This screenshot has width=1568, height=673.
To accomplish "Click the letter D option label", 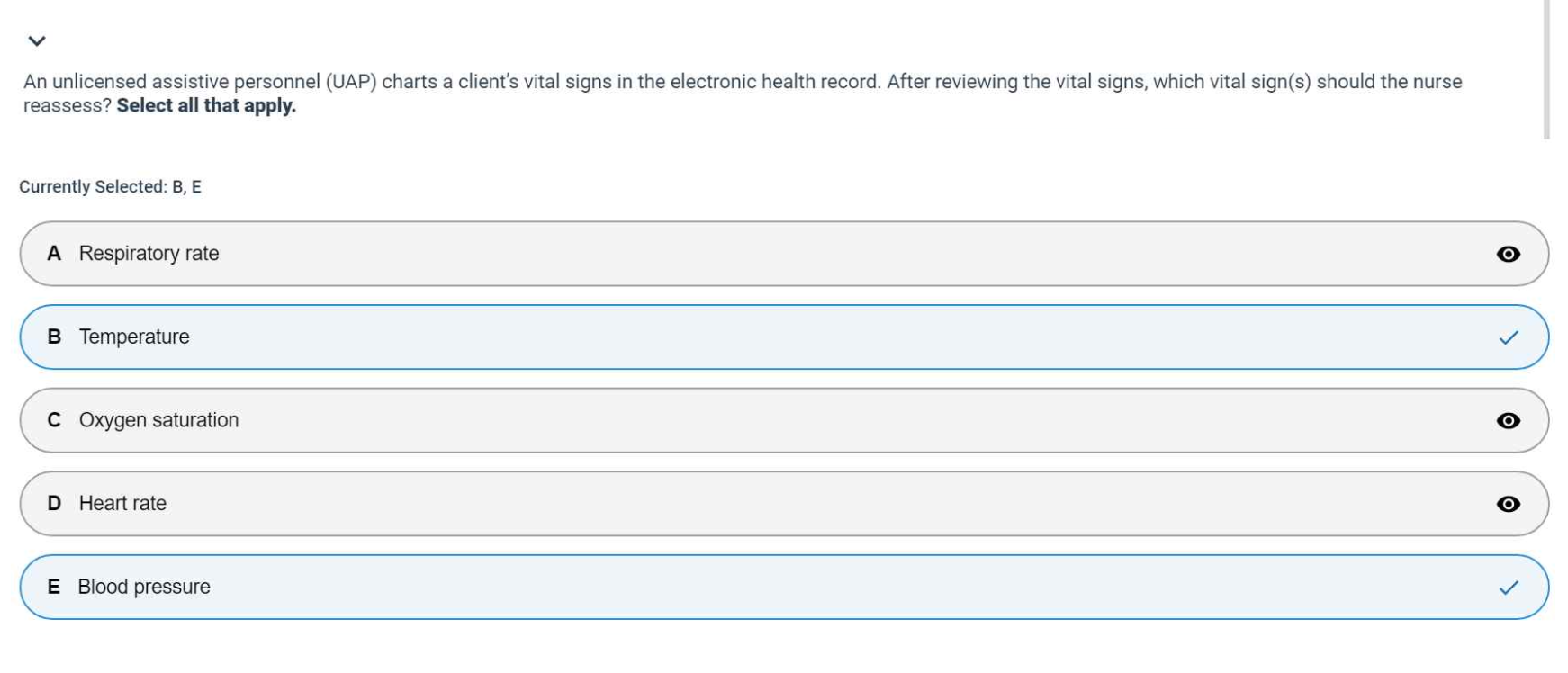I will (54, 504).
